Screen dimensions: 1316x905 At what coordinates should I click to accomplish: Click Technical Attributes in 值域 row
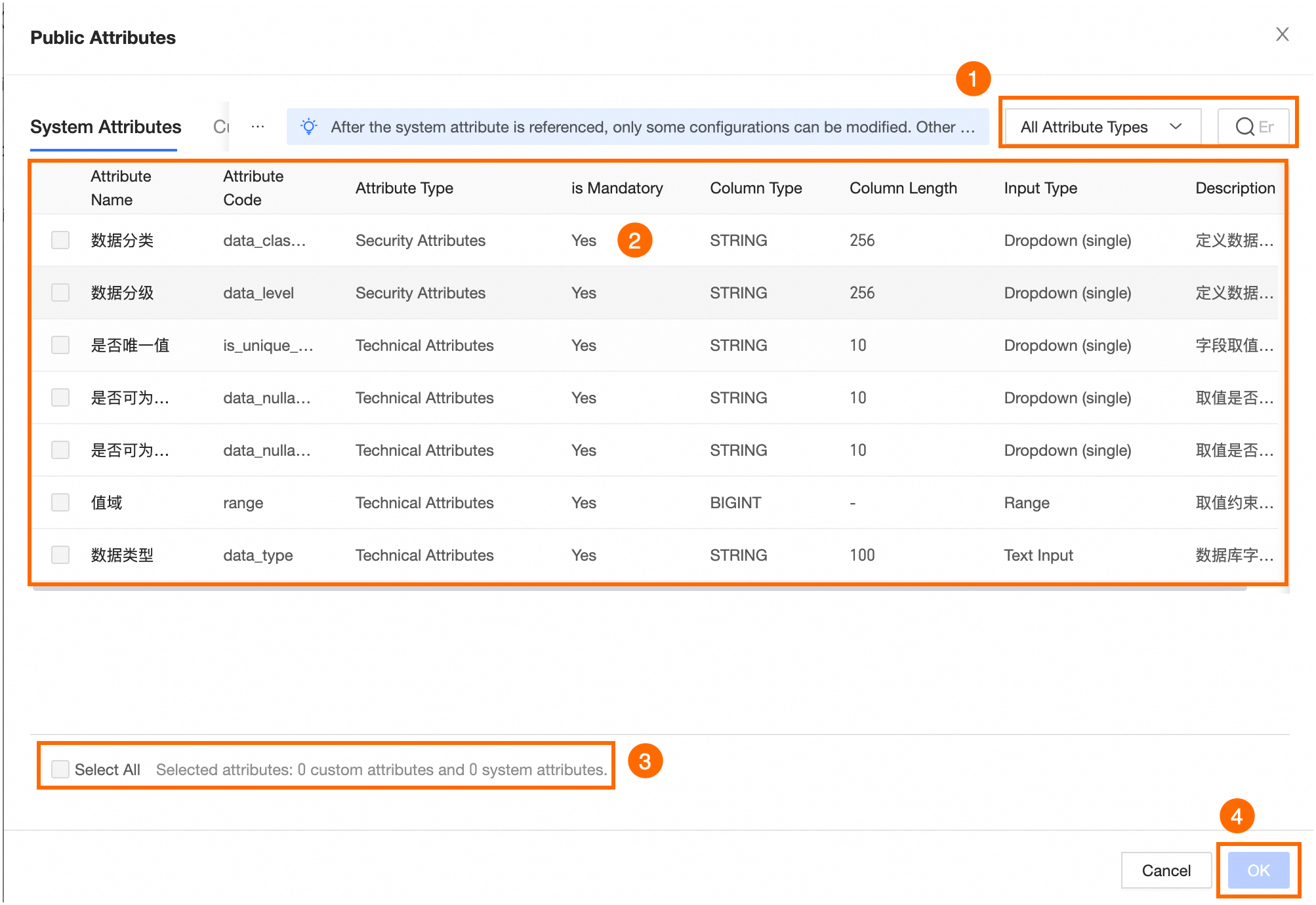click(x=424, y=503)
